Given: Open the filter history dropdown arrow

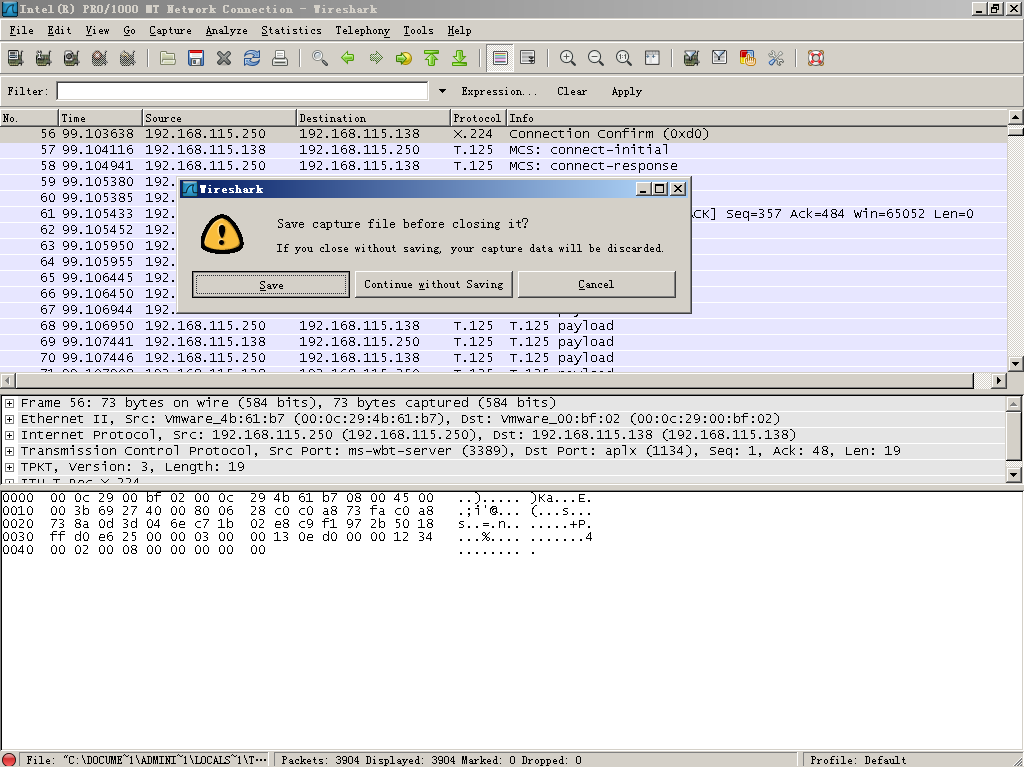Looking at the screenshot, I should (x=442, y=91).
